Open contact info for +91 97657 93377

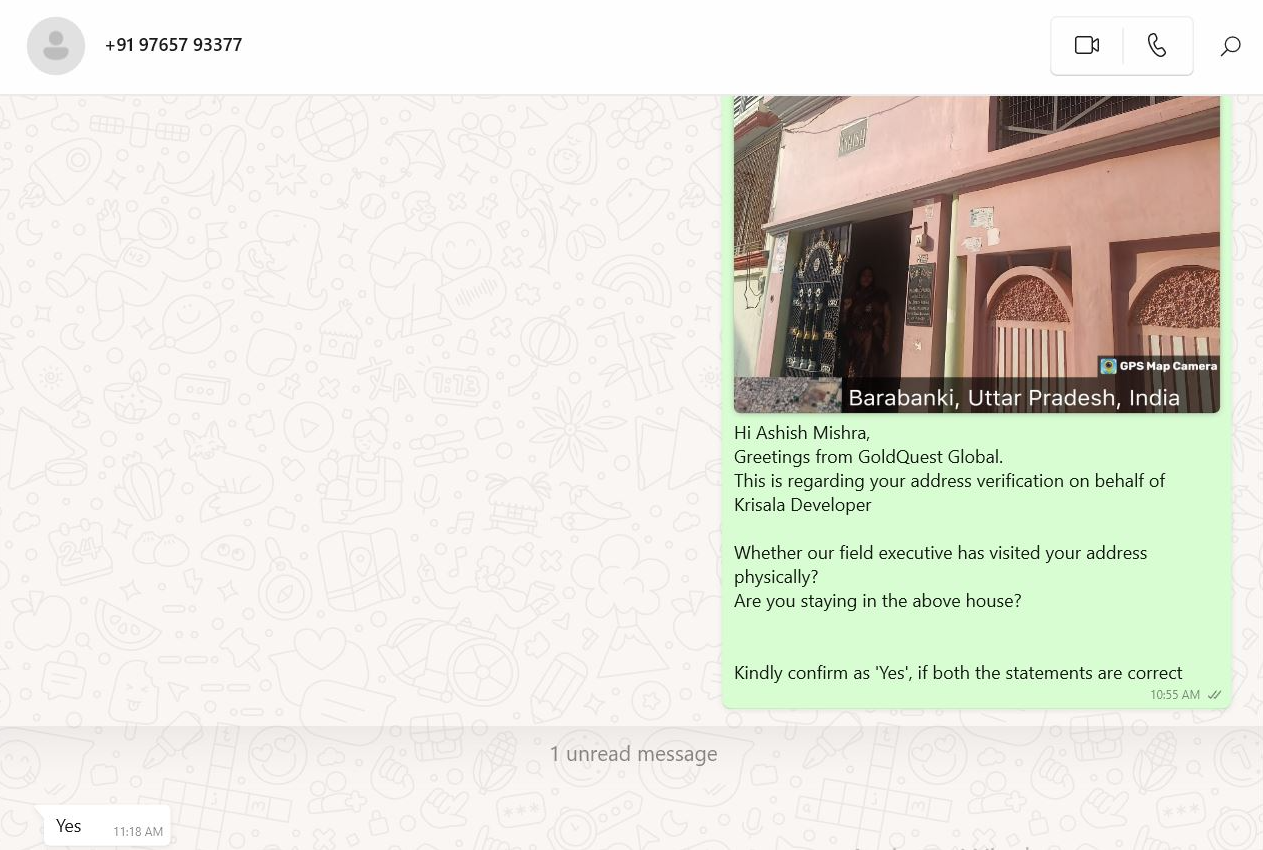[x=173, y=45]
